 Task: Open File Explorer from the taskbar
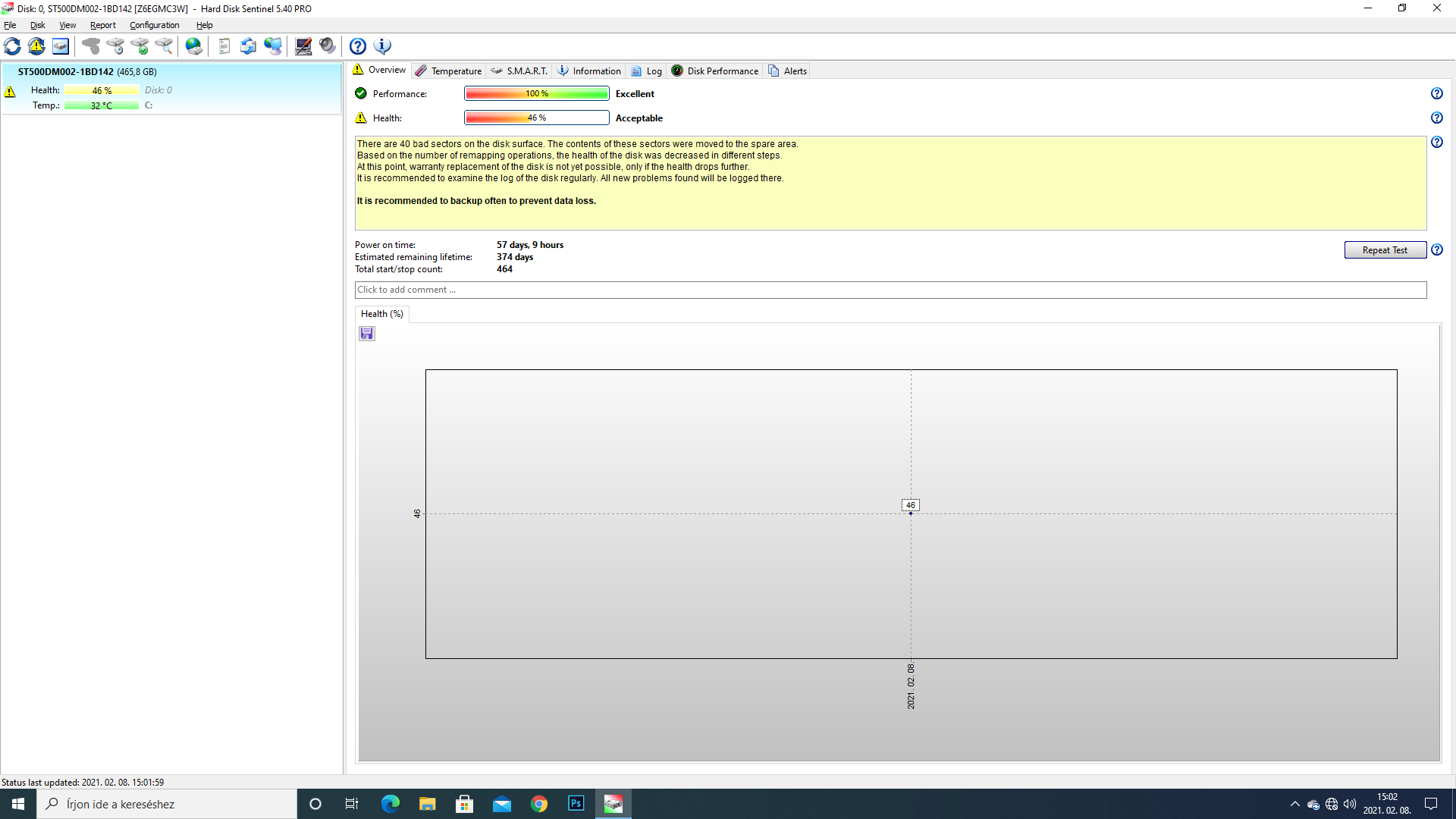pyautogui.click(x=428, y=804)
